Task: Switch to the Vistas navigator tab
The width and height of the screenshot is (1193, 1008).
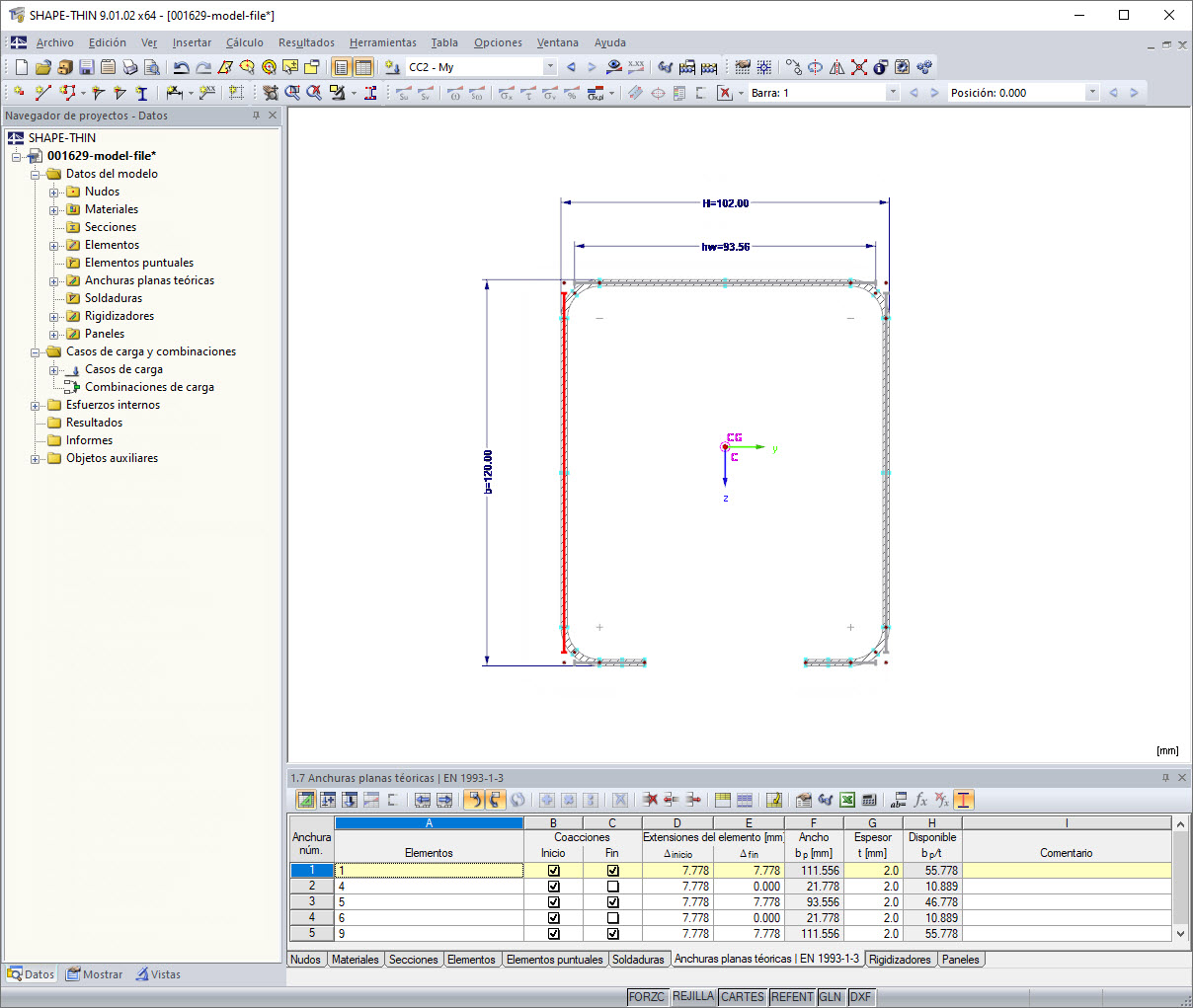Action: click(x=158, y=974)
